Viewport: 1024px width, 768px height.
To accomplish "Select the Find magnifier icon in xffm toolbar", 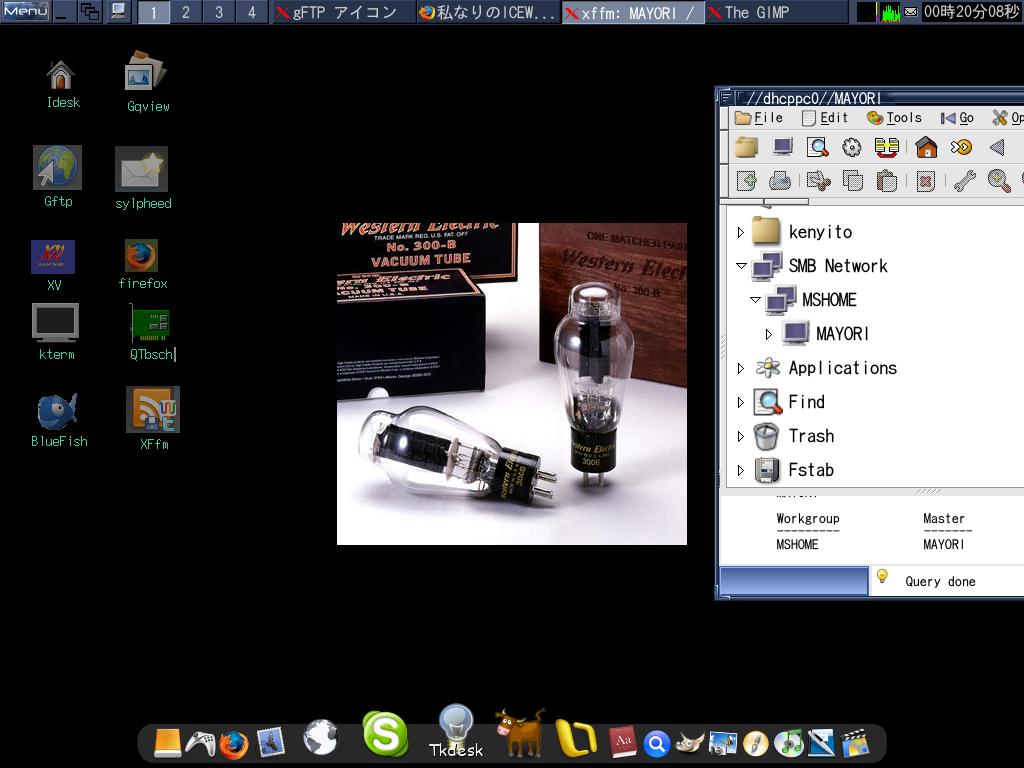I will coord(818,147).
